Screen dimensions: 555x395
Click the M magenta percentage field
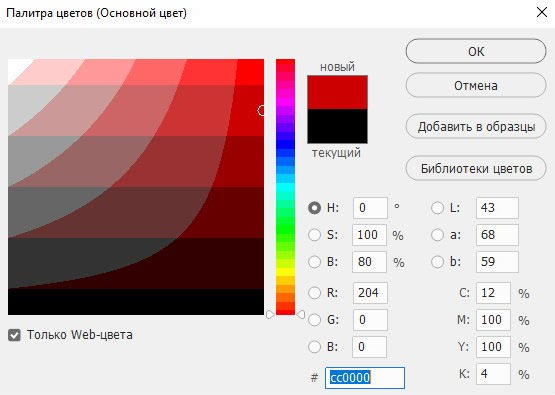[x=493, y=320]
